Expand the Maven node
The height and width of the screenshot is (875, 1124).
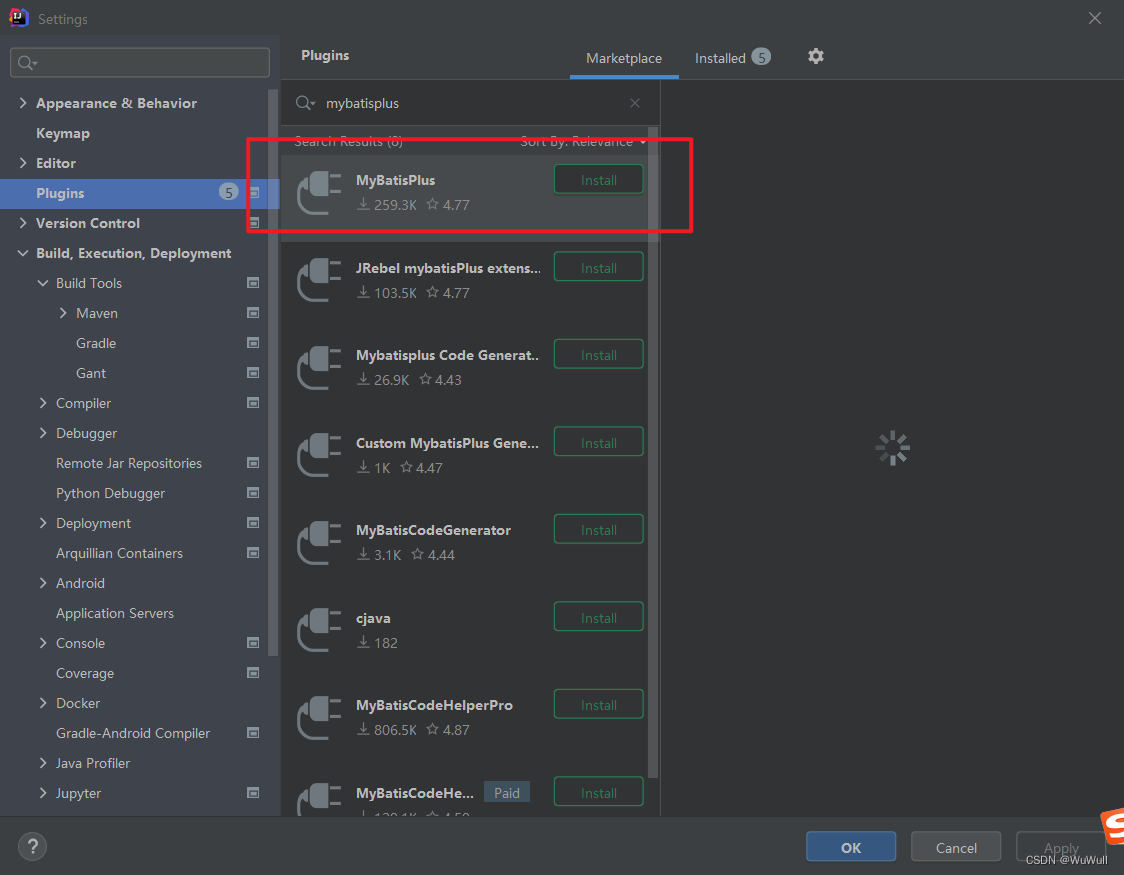click(63, 313)
